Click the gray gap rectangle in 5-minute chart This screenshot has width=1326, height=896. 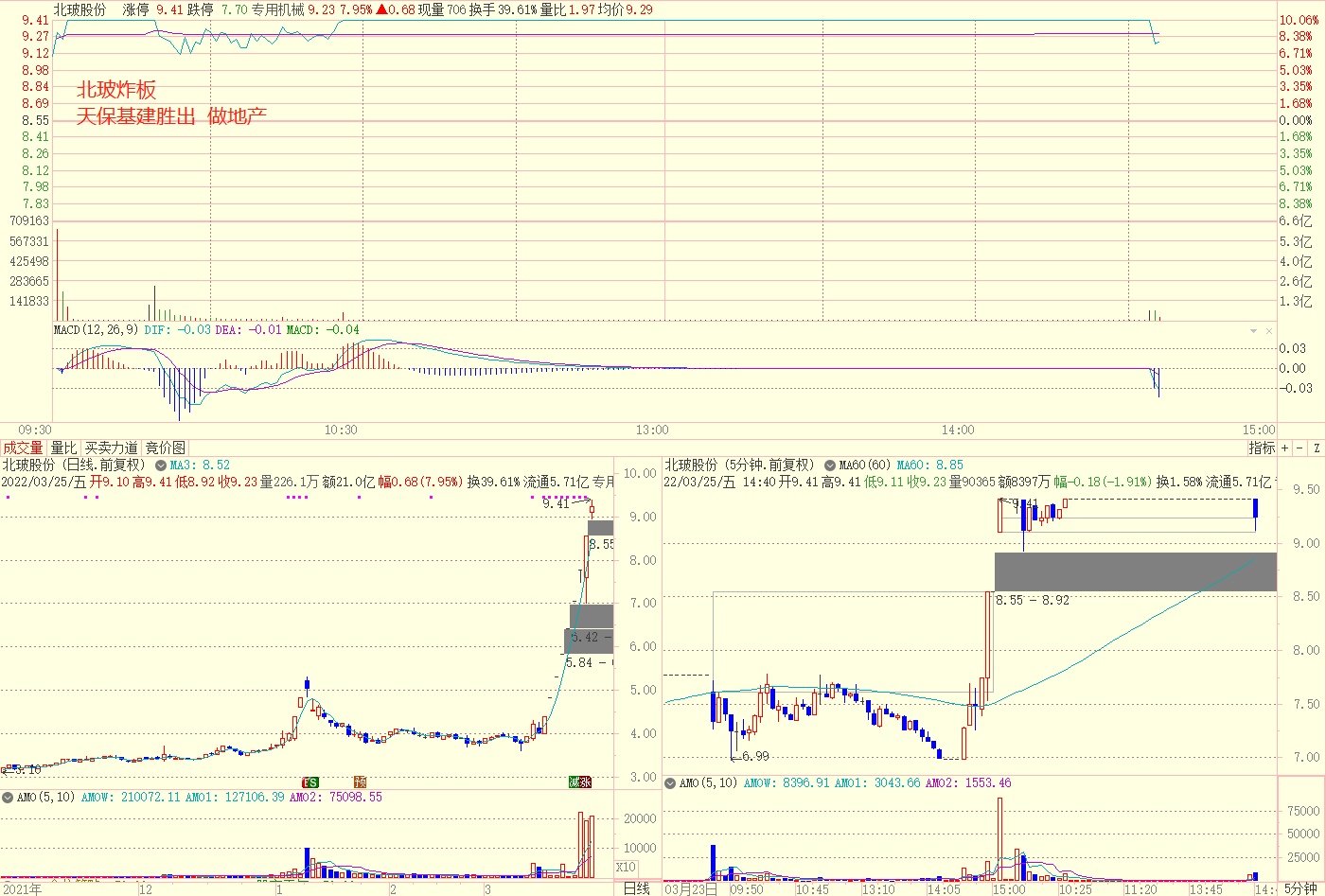(x=1136, y=571)
